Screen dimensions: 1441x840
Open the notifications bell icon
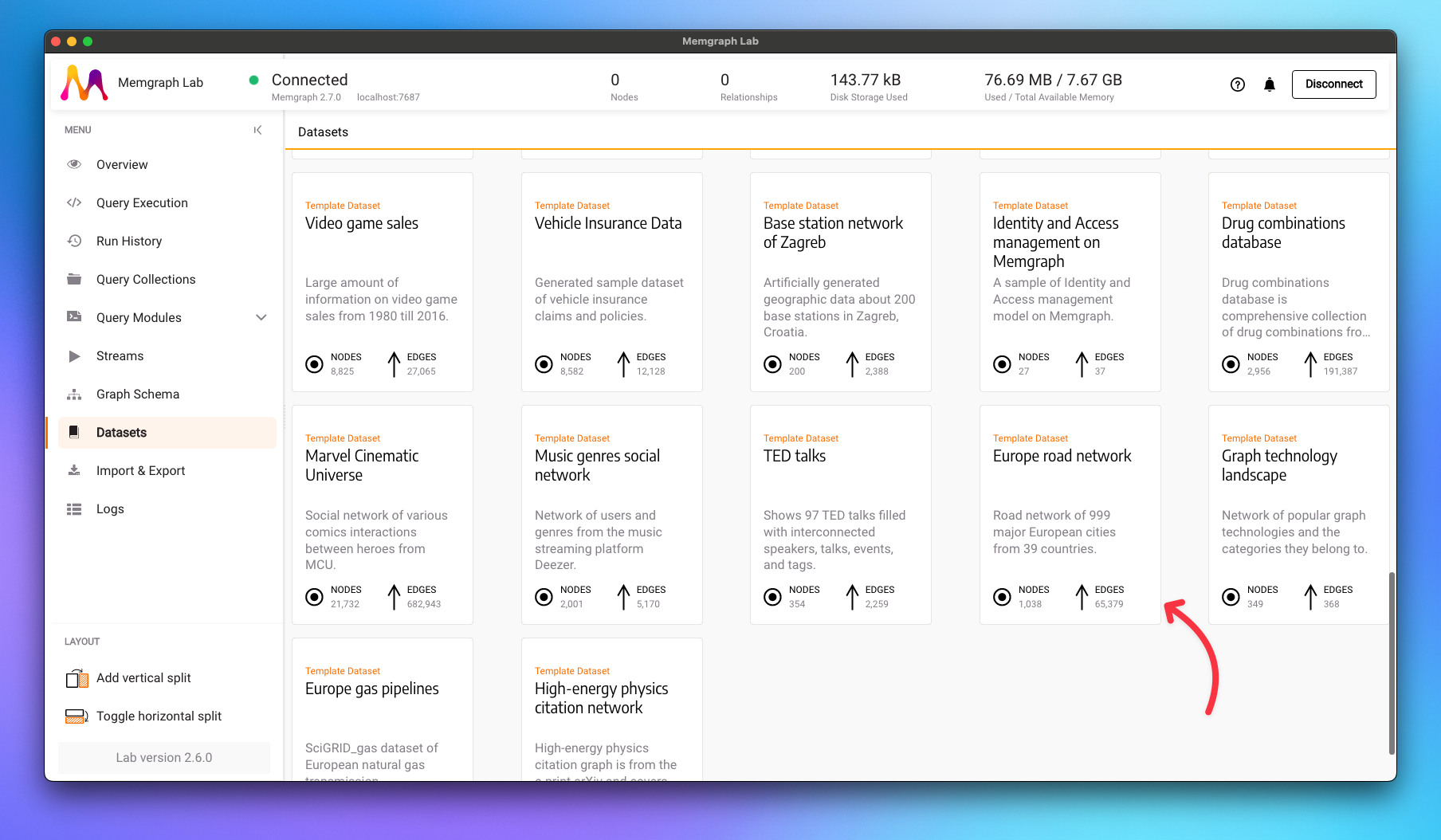(1270, 84)
